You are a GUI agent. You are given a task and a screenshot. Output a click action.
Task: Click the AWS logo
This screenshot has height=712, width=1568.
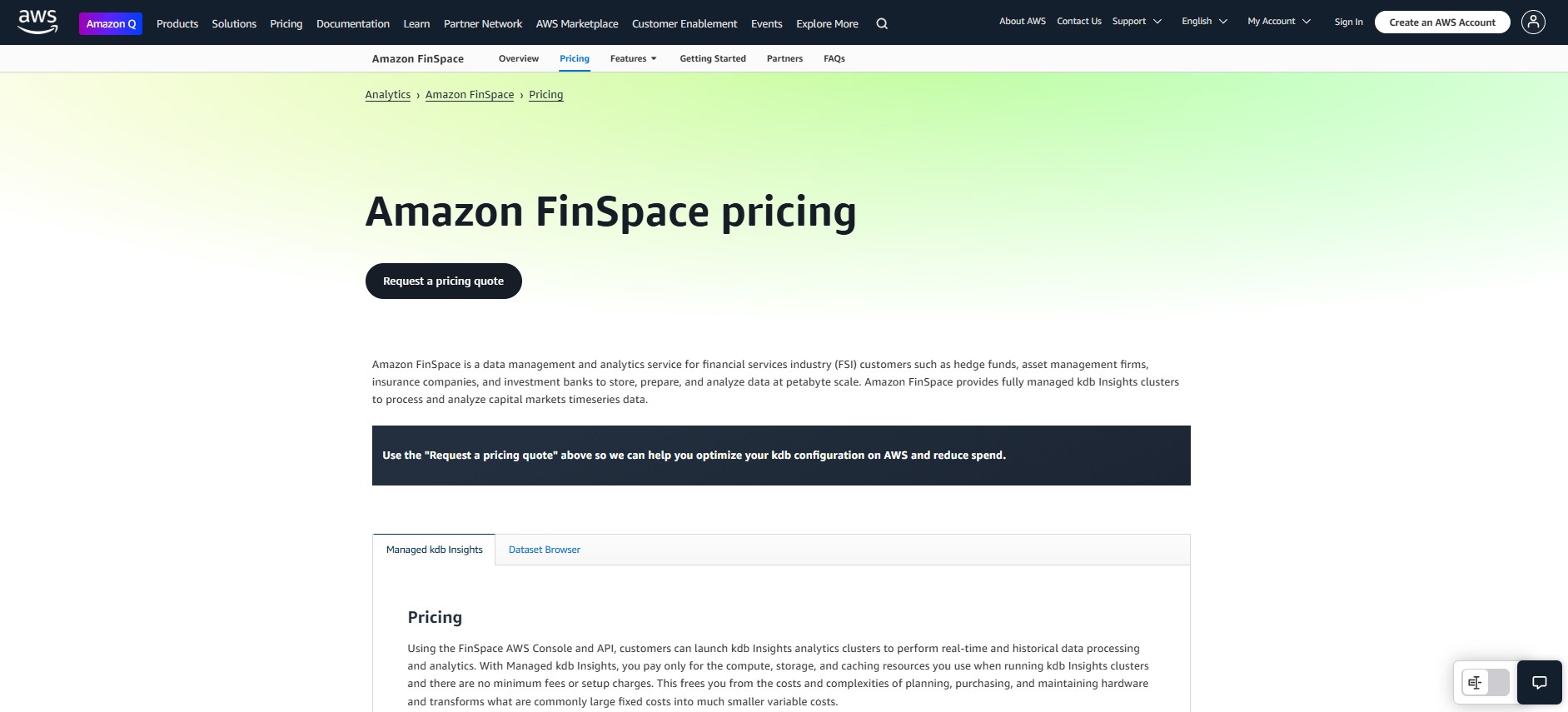(37, 22)
